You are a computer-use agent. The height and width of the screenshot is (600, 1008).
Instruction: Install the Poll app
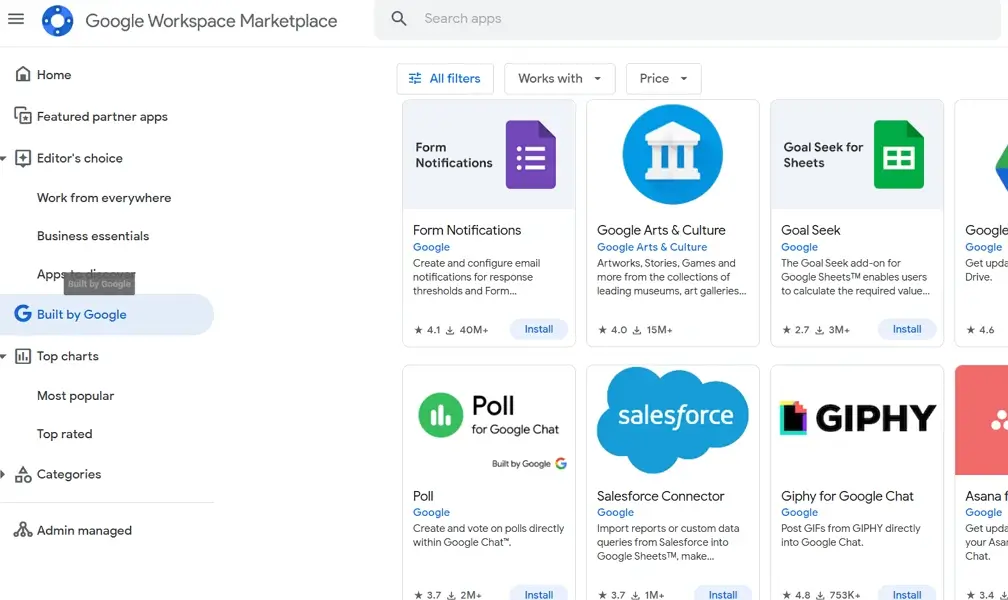coord(539,594)
